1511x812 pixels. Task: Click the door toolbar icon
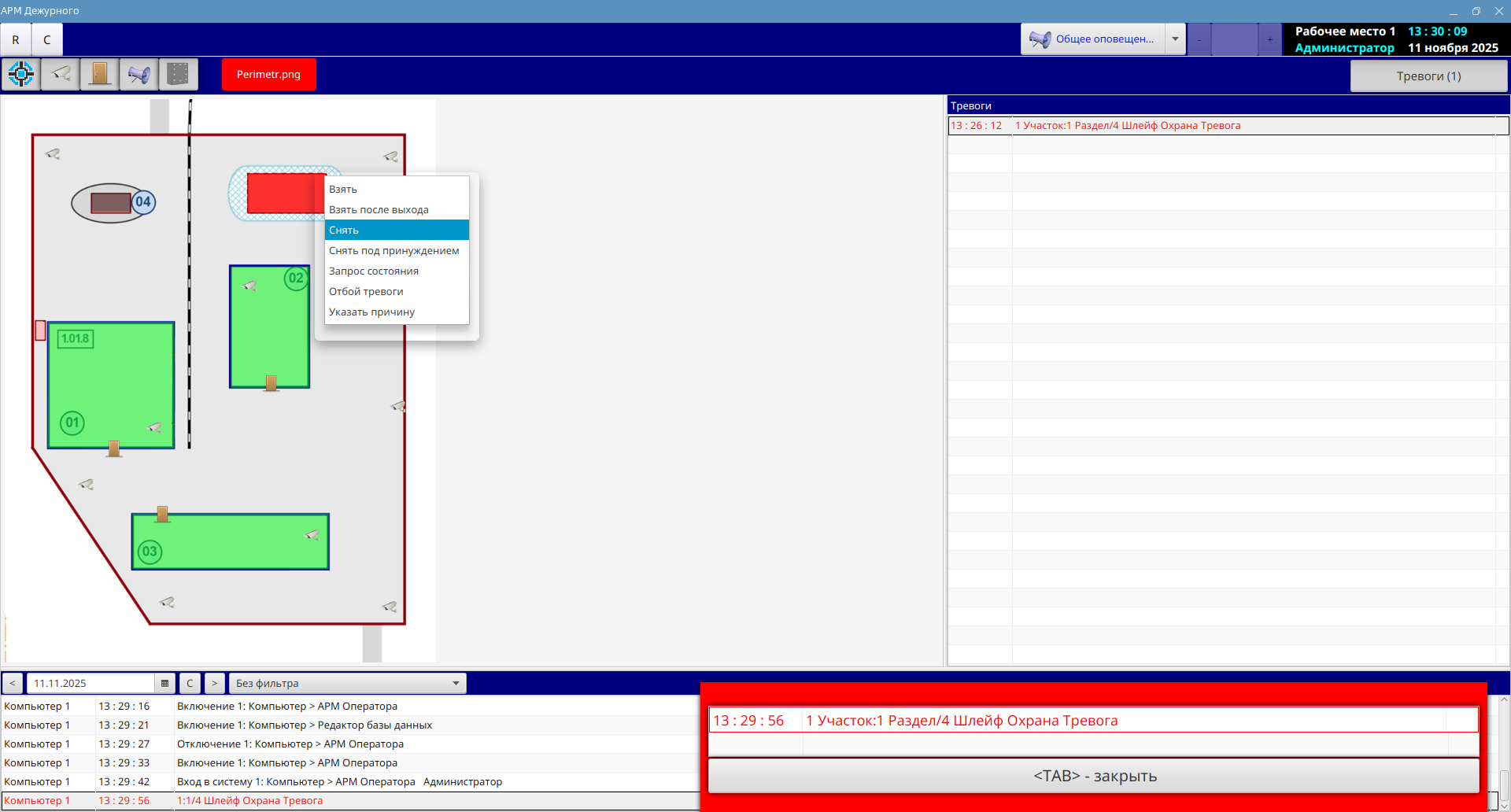click(100, 75)
